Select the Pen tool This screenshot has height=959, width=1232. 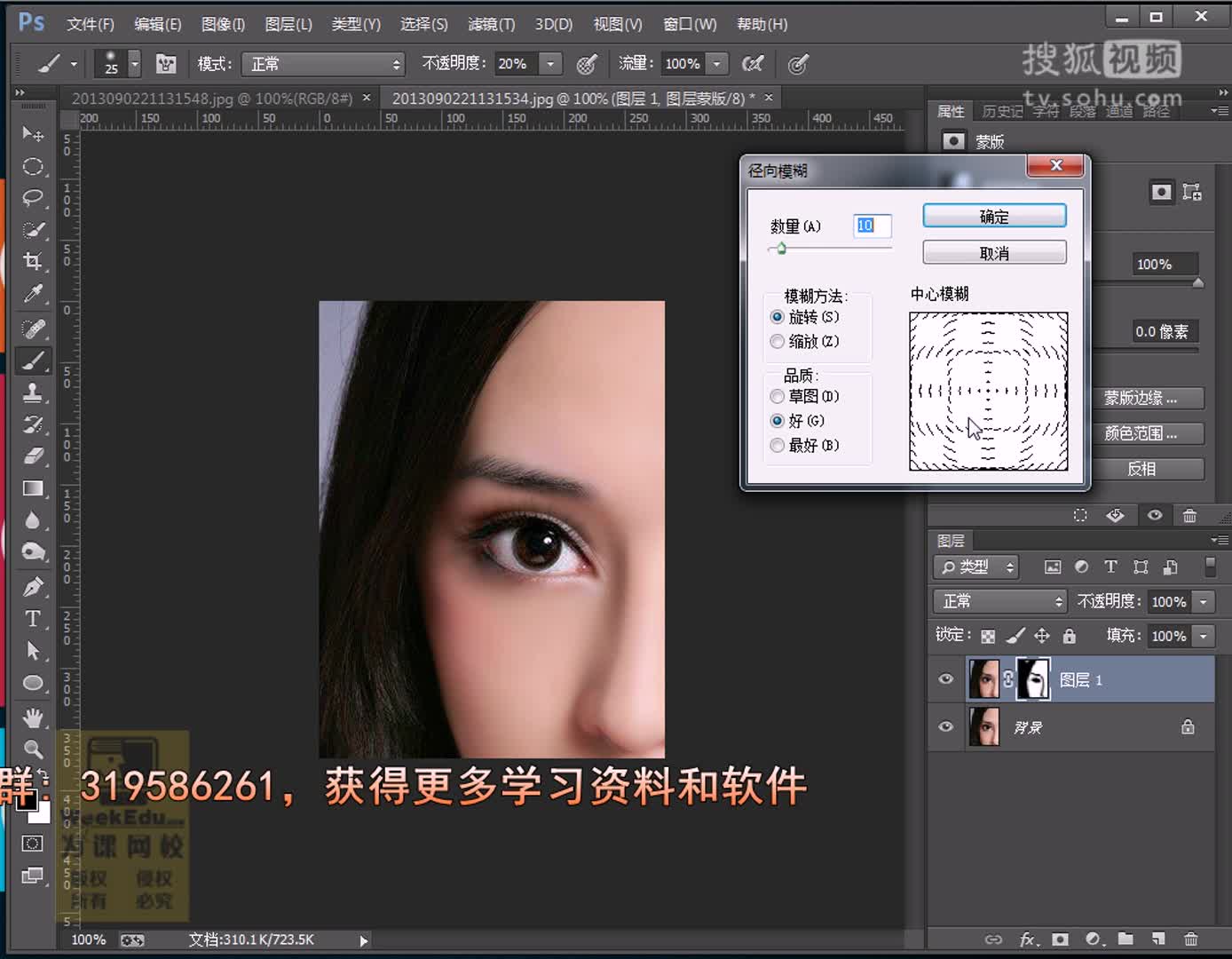[x=33, y=586]
